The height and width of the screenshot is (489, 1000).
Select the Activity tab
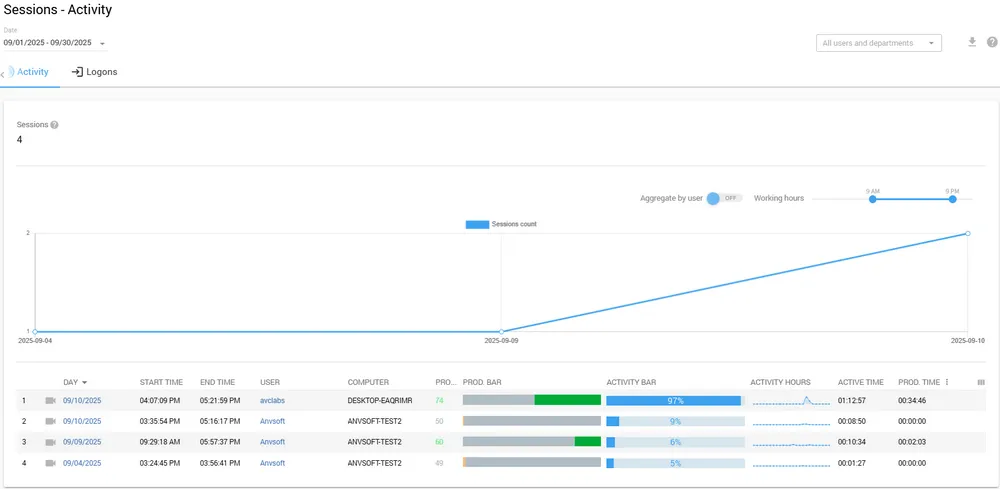coord(32,72)
